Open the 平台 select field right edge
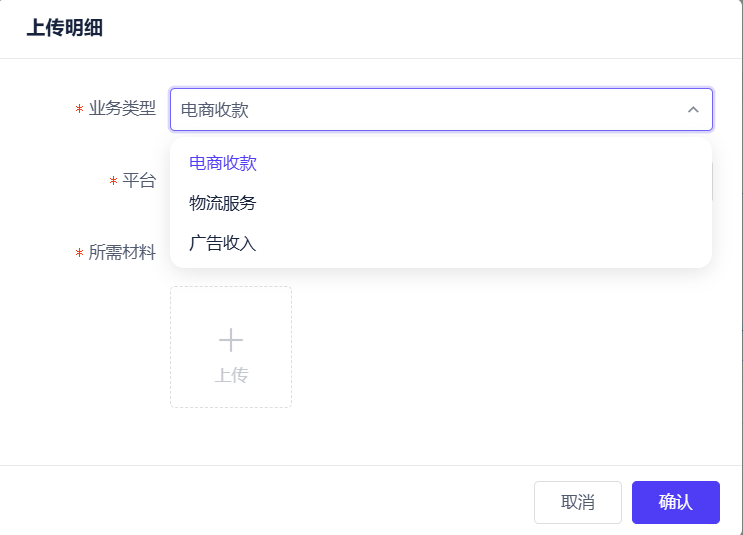This screenshot has width=743, height=535. tap(711, 181)
